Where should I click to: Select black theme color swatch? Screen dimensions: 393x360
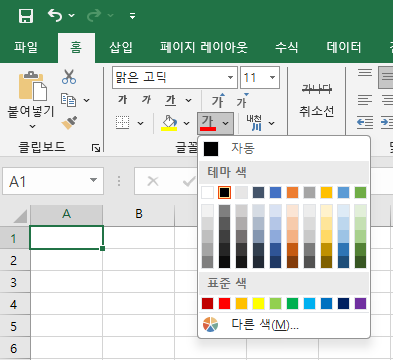(x=225, y=192)
